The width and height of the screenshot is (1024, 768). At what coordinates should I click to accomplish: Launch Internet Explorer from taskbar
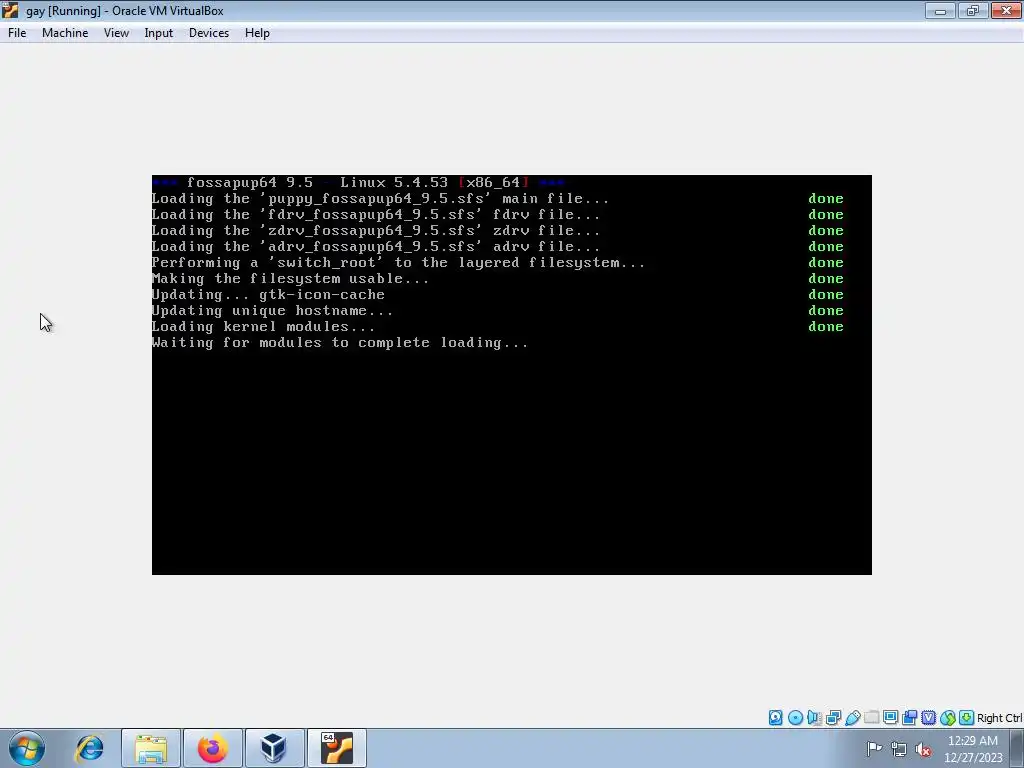tap(89, 748)
